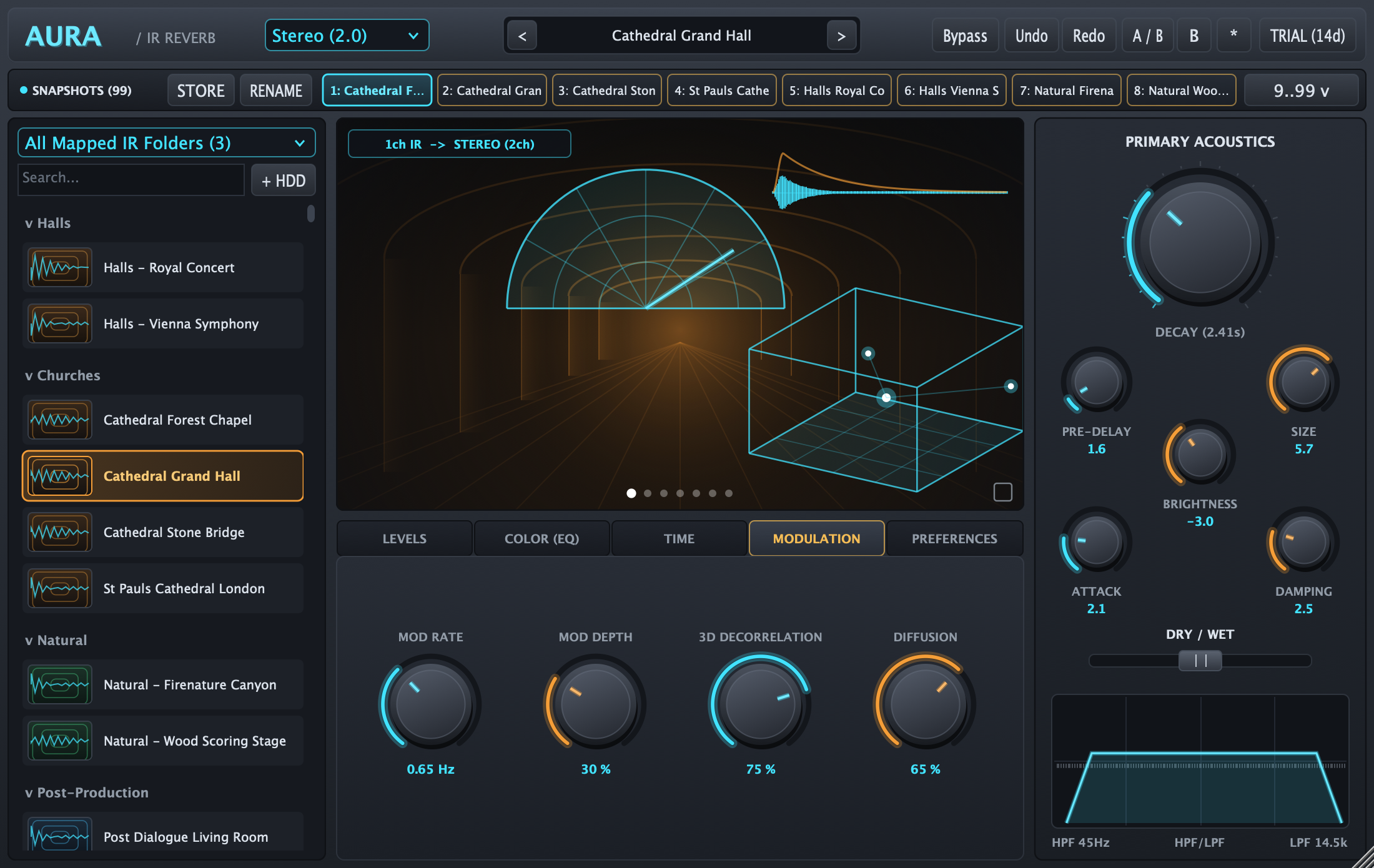Click the Halls – Royal Concert waveform icon
This screenshot has height=868, width=1374.
[x=60, y=268]
